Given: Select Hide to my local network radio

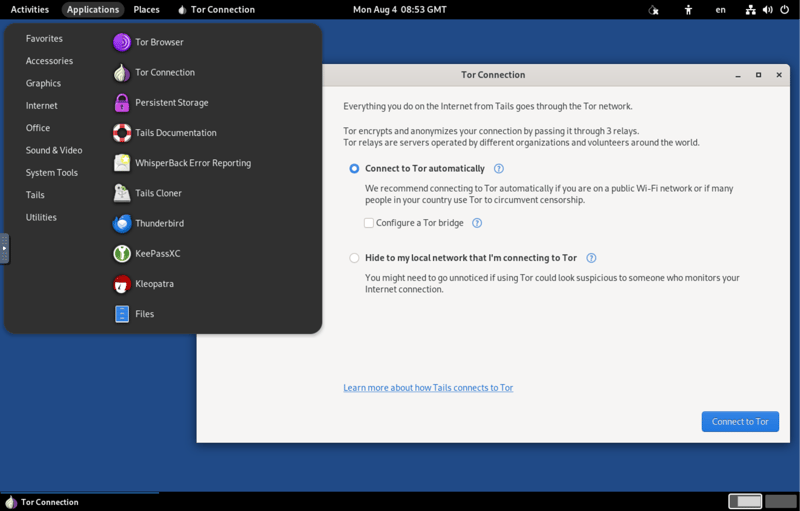Looking at the screenshot, I should [x=354, y=258].
